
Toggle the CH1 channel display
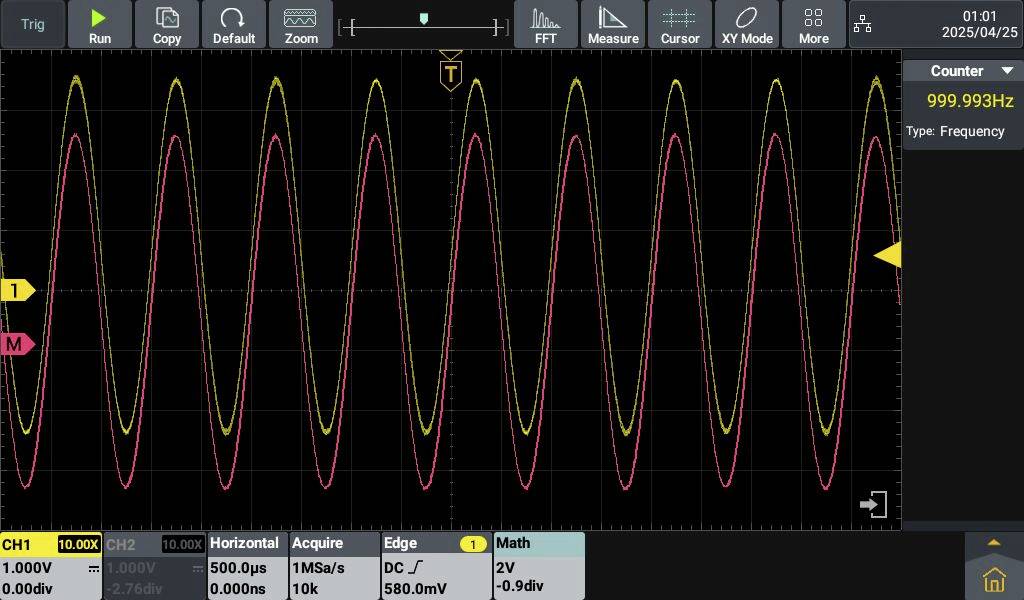(50, 565)
